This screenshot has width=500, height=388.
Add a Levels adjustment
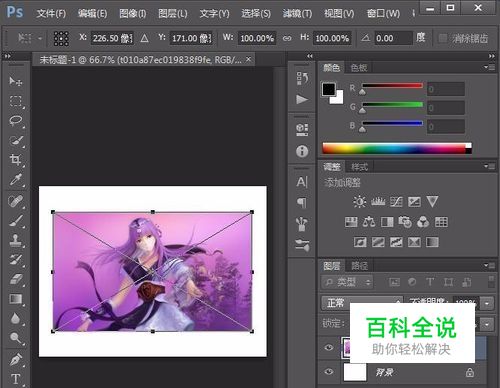click(378, 202)
